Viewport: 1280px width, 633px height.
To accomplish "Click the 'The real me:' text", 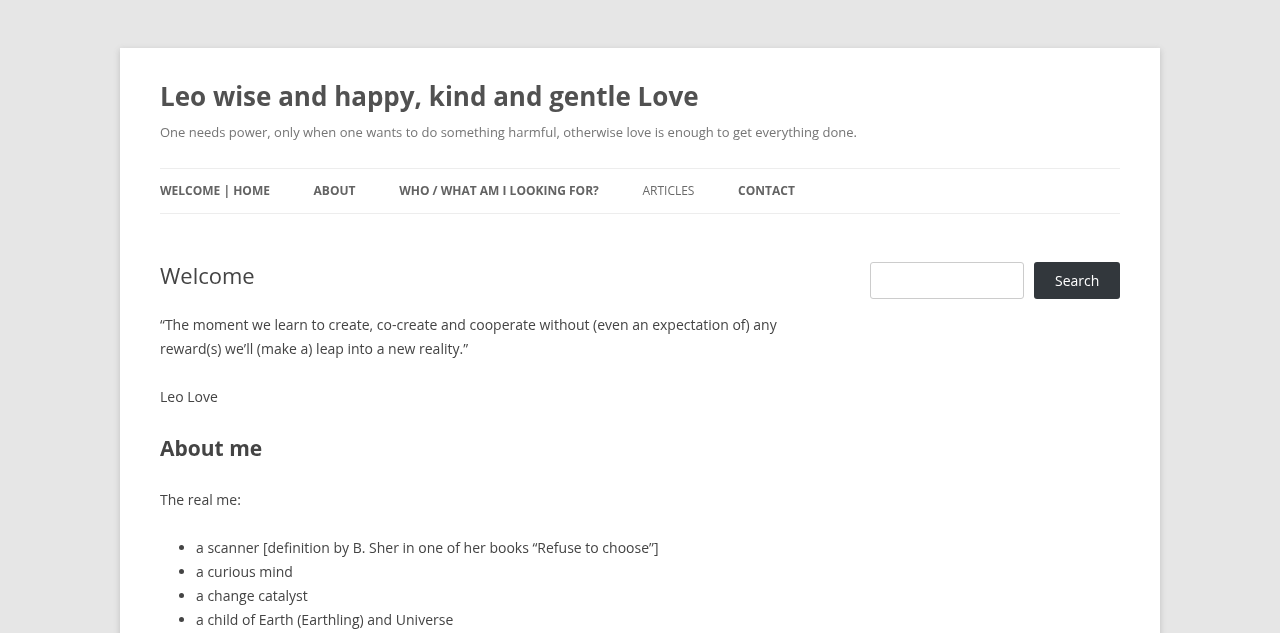I will (200, 500).
